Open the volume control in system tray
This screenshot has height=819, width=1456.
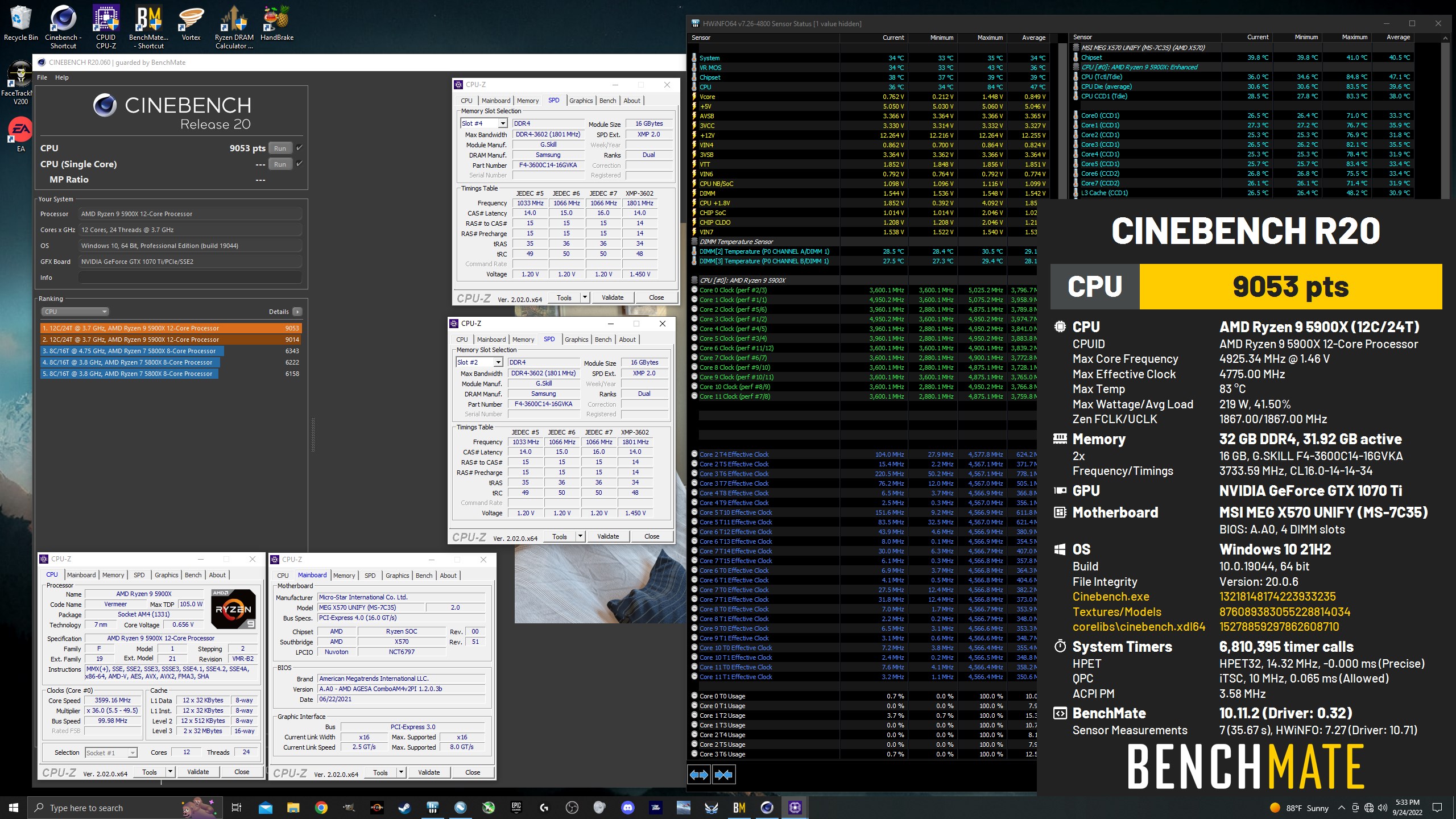coord(1382,808)
